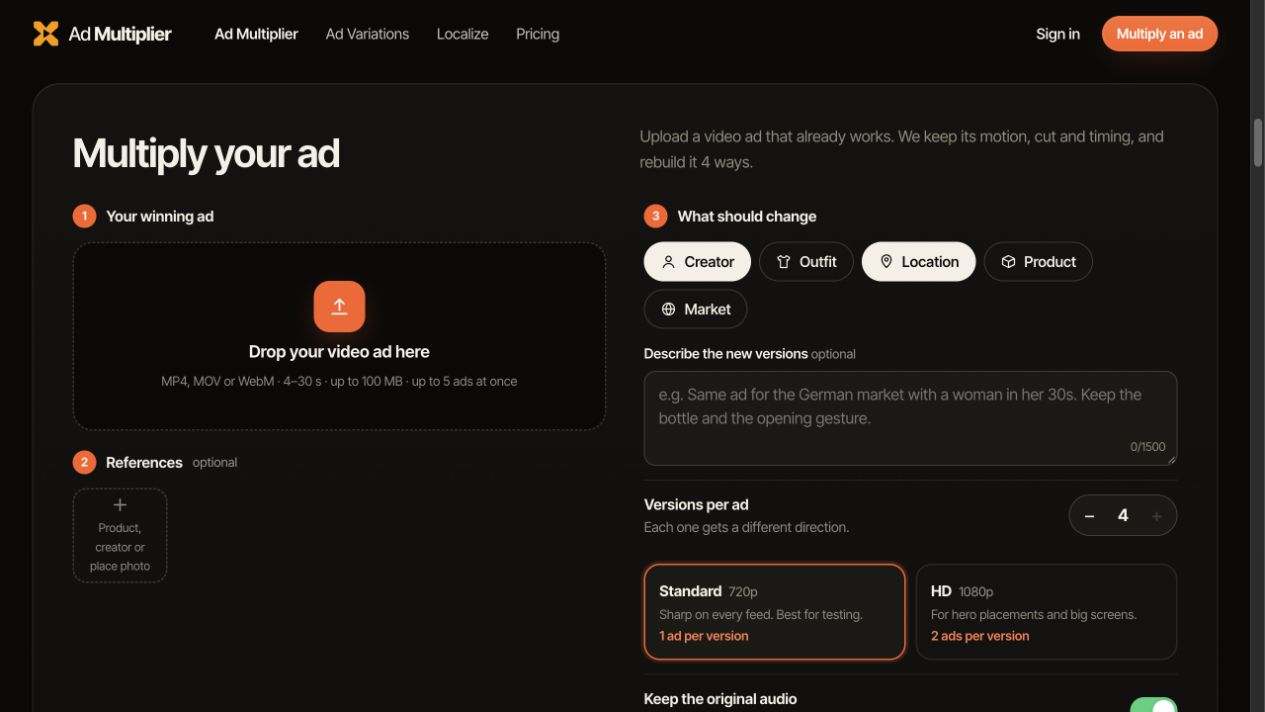Click the 'References' heading text
The height and width of the screenshot is (712, 1265).
click(144, 462)
